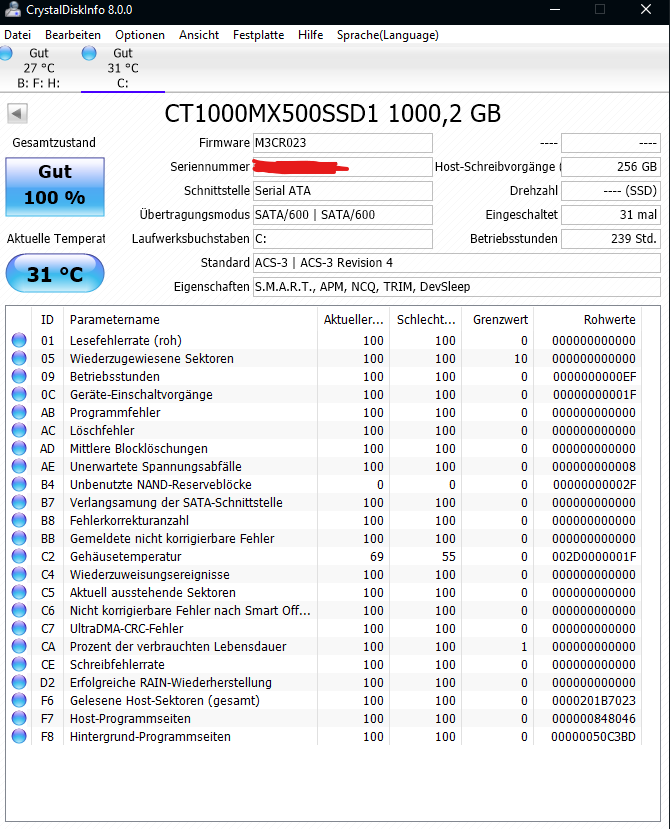The image size is (670, 829).
Task: Click the Eingeschaltet value 31 mal
Action: coord(611,215)
